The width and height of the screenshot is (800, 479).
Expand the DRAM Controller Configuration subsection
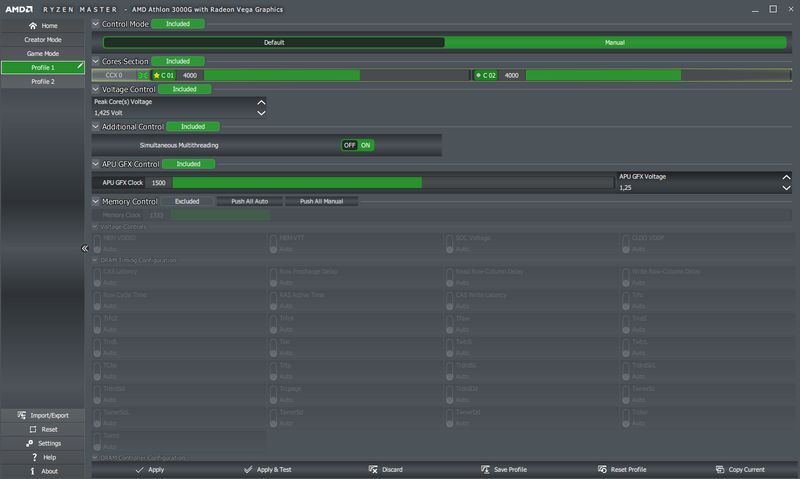coord(95,458)
